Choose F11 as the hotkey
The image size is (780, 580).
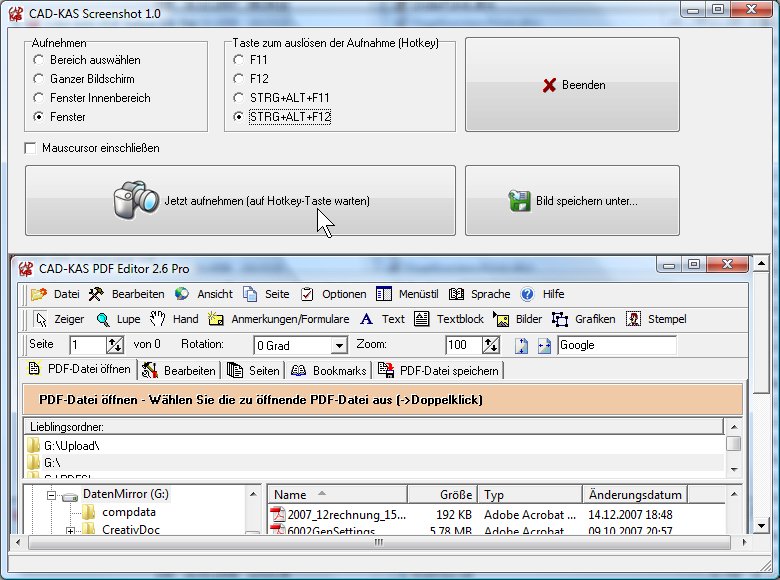[x=238, y=60]
